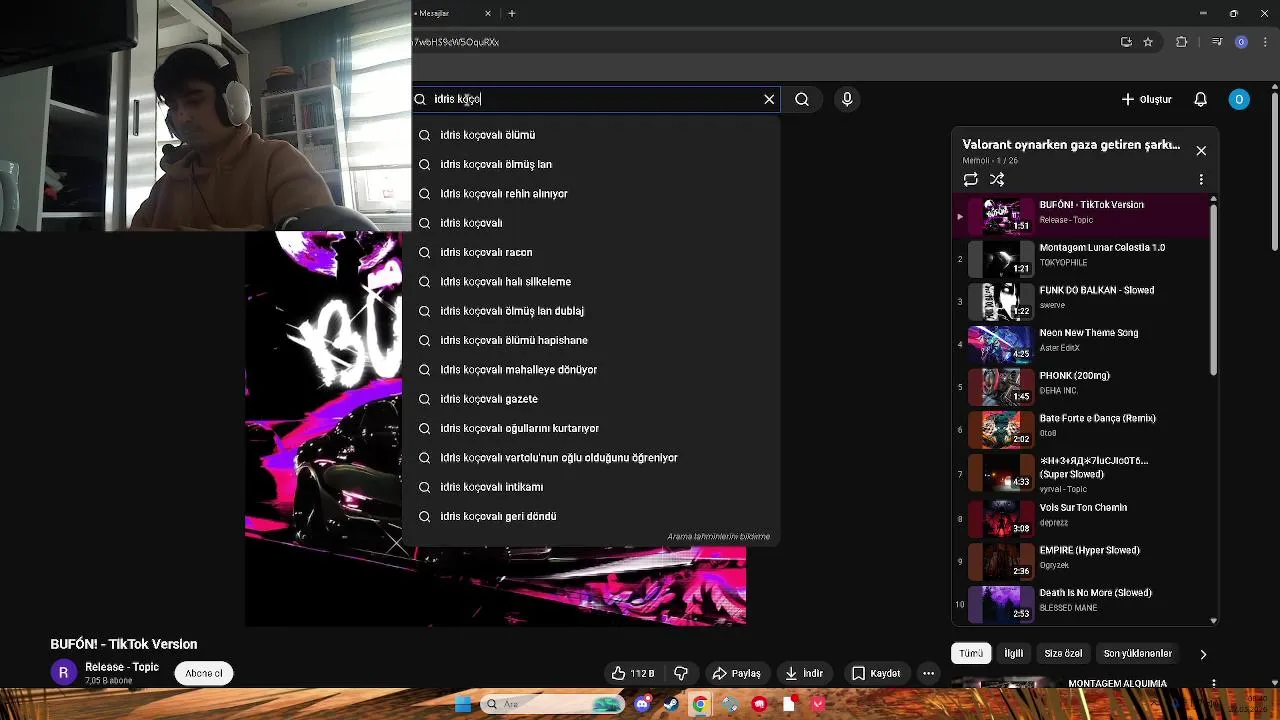
Task: Toggle playlist loop
Action: pos(971,180)
